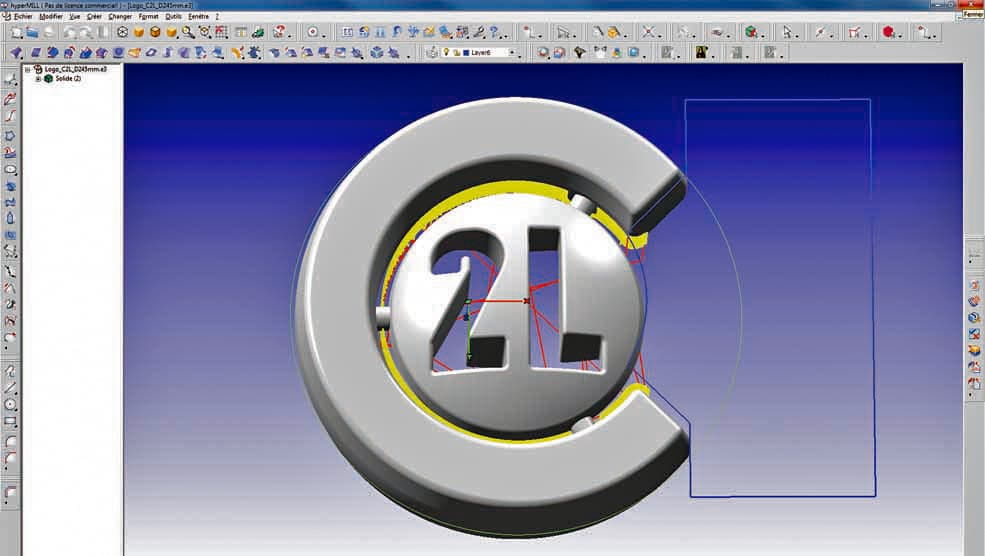Open the Fichier menu
The height and width of the screenshot is (556, 985).
click(x=22, y=17)
